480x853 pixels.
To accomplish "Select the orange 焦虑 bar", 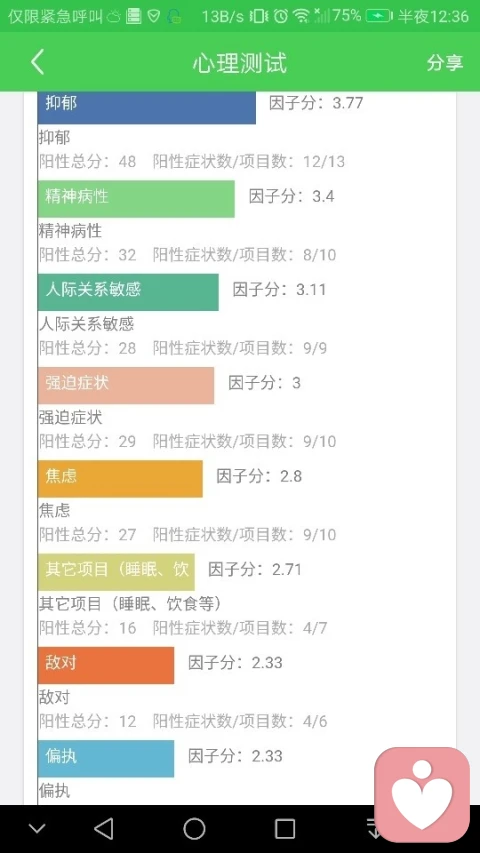I will coord(120,479).
